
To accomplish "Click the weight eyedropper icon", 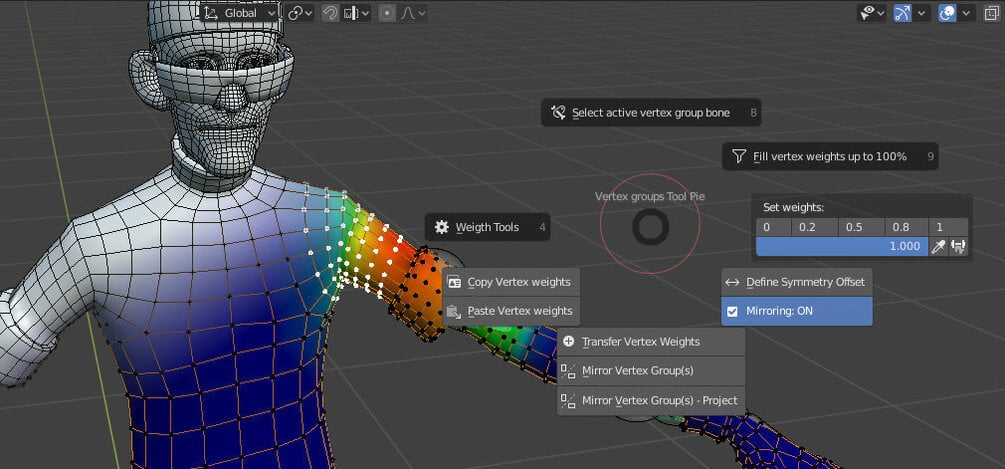I will (938, 247).
